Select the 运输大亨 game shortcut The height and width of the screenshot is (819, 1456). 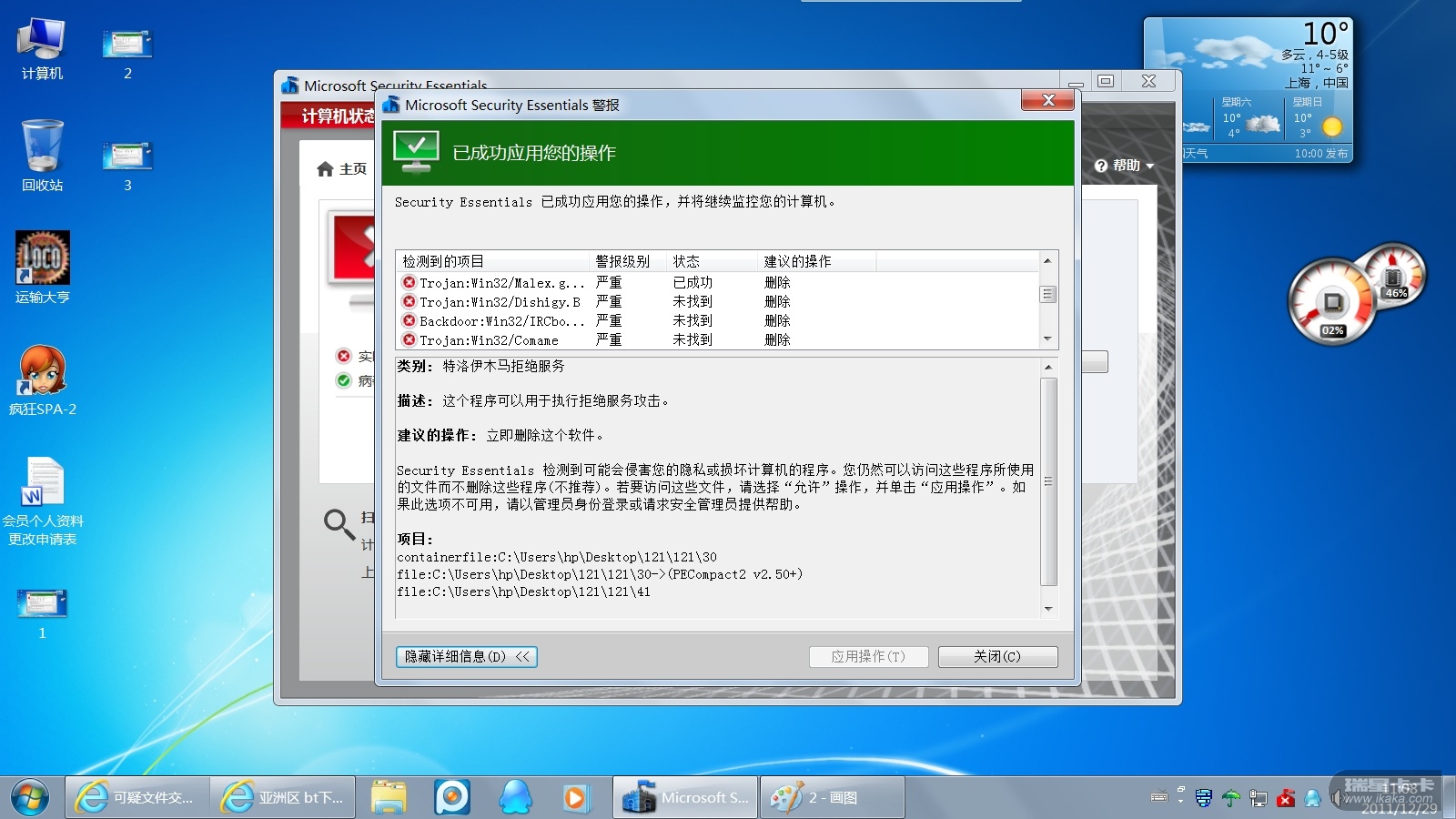tap(42, 268)
